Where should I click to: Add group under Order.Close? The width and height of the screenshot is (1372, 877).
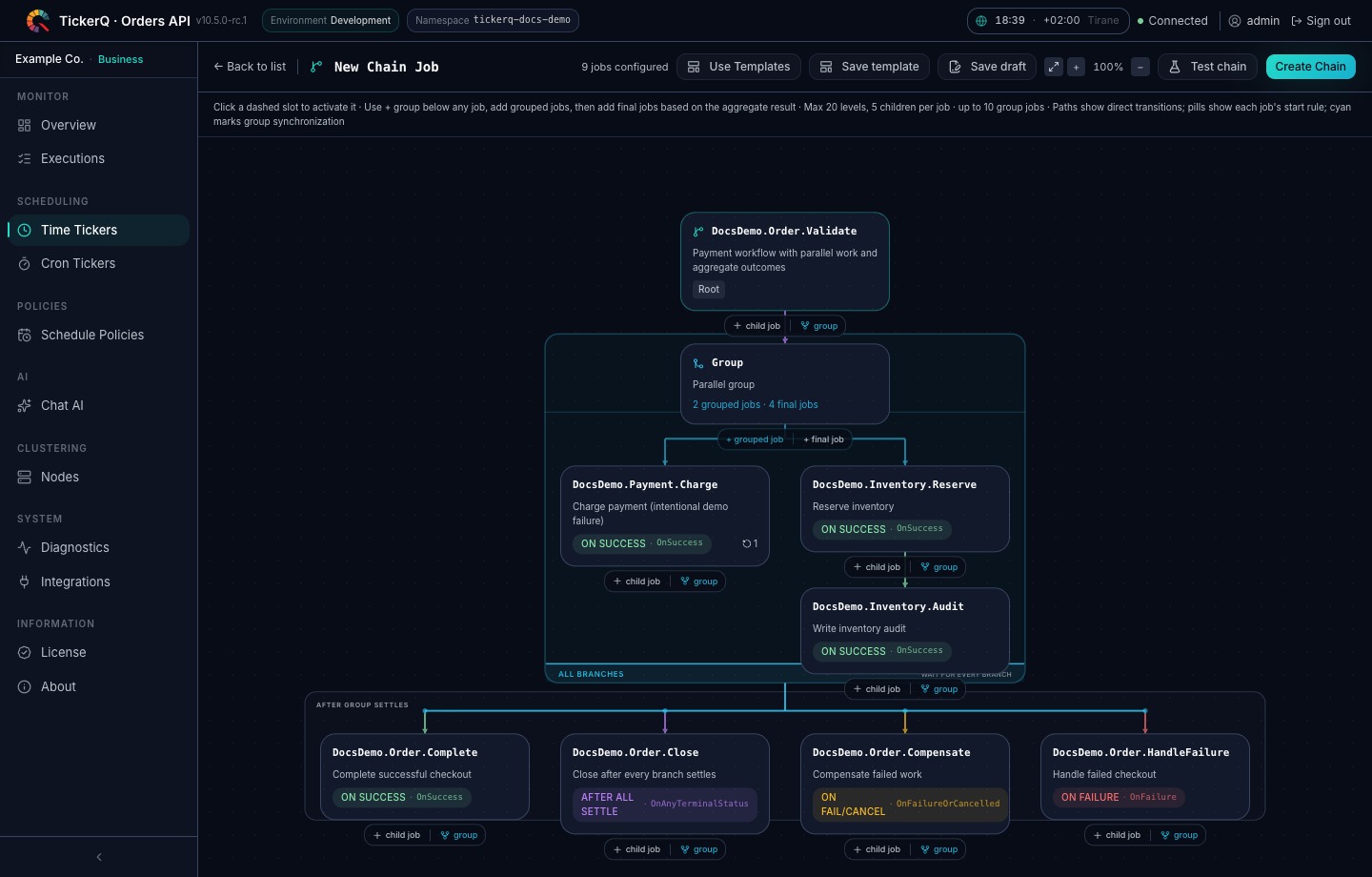click(x=699, y=849)
